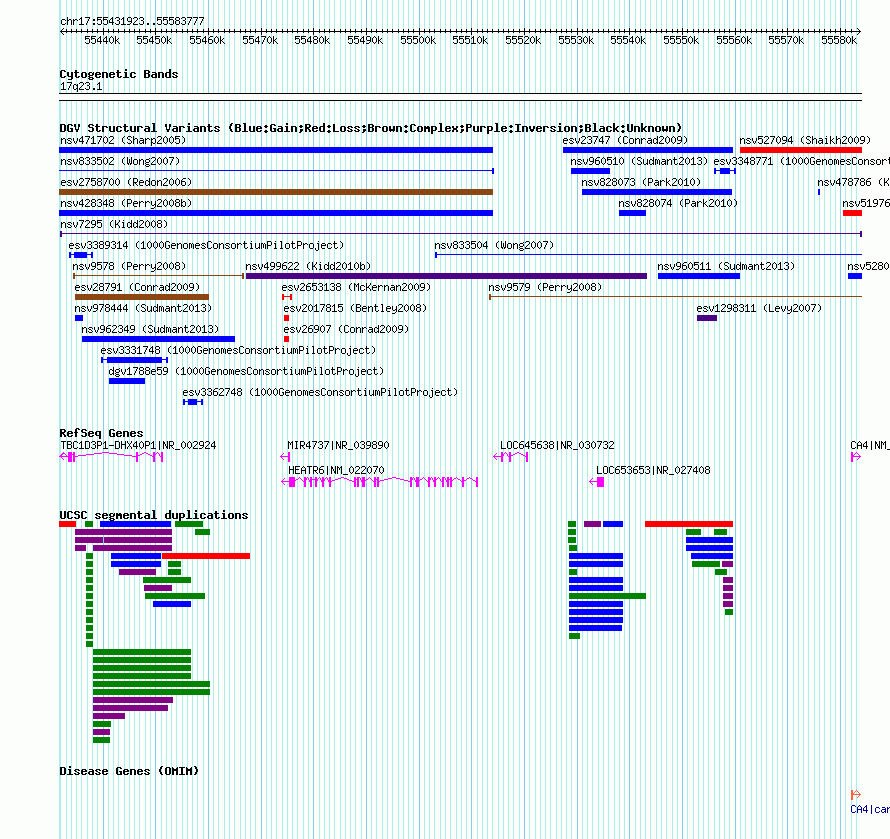
Task: Select the Disease Genes (OMIM) title
Action: point(129,771)
